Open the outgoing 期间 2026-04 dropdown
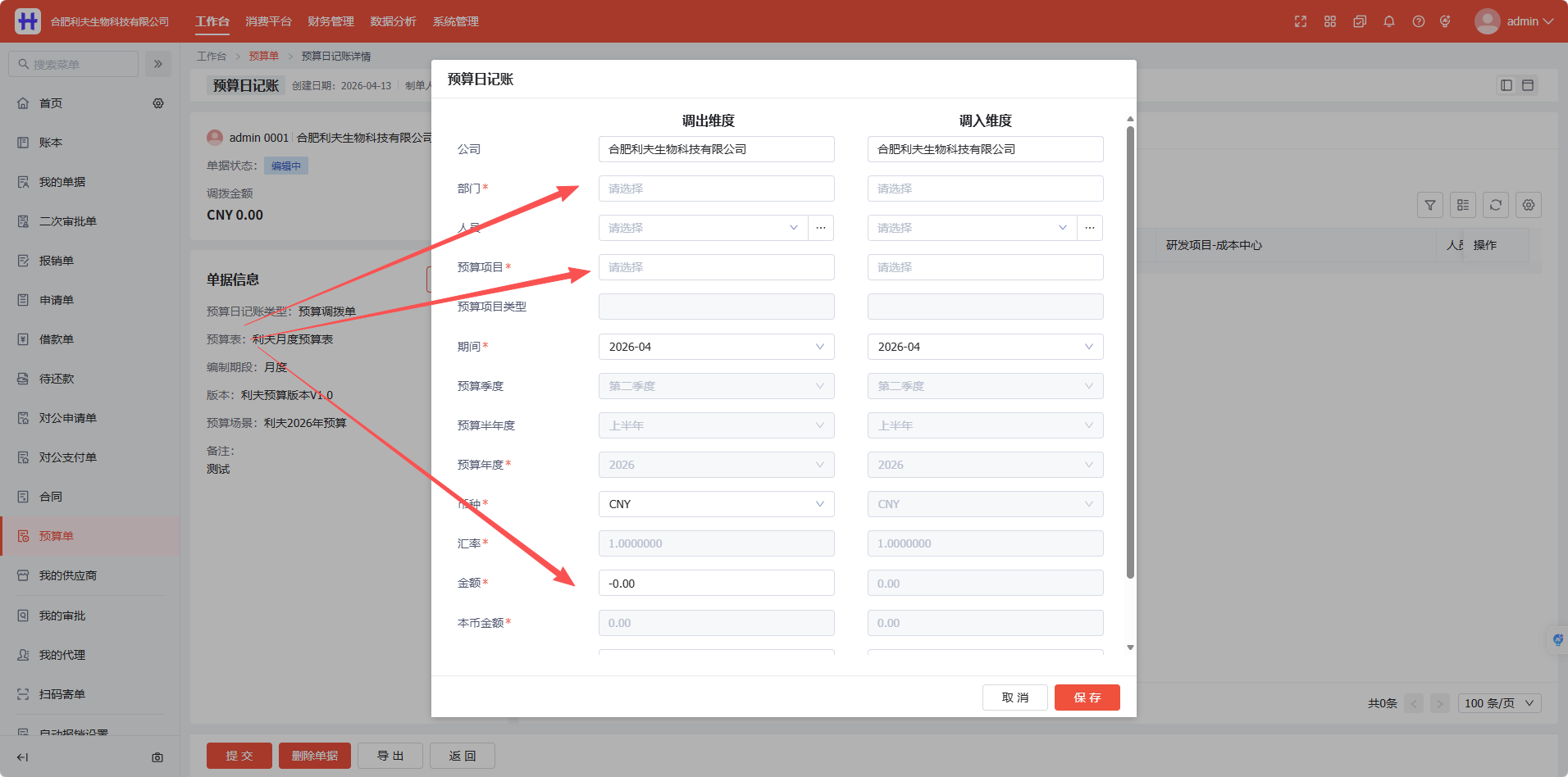The width and height of the screenshot is (1568, 777). point(717,347)
